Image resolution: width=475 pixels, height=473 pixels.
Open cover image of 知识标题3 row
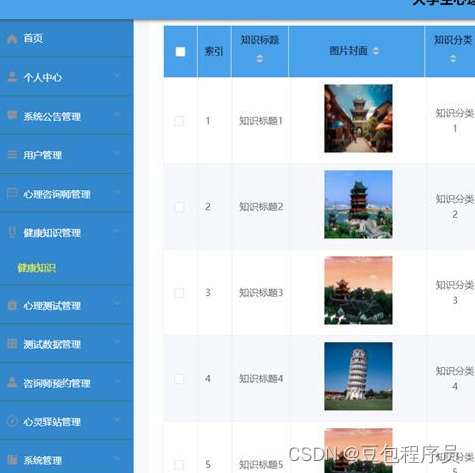[358, 290]
